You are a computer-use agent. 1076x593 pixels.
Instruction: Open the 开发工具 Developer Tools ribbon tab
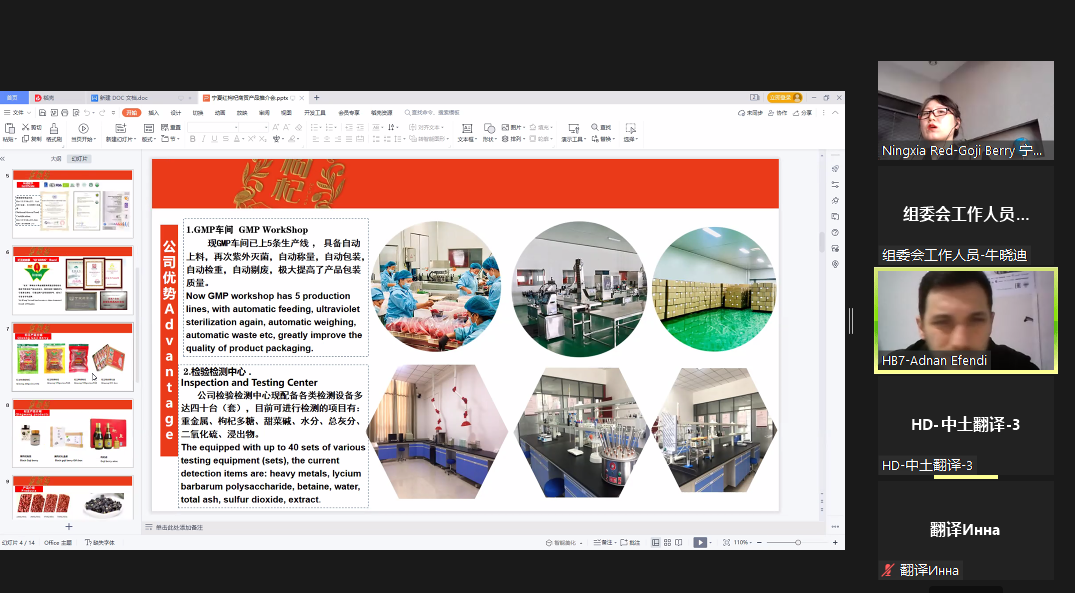tap(315, 113)
